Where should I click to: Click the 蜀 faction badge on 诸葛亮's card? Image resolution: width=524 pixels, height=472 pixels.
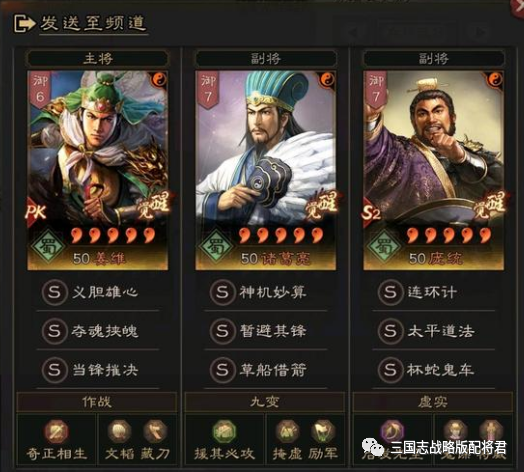coord(216,246)
